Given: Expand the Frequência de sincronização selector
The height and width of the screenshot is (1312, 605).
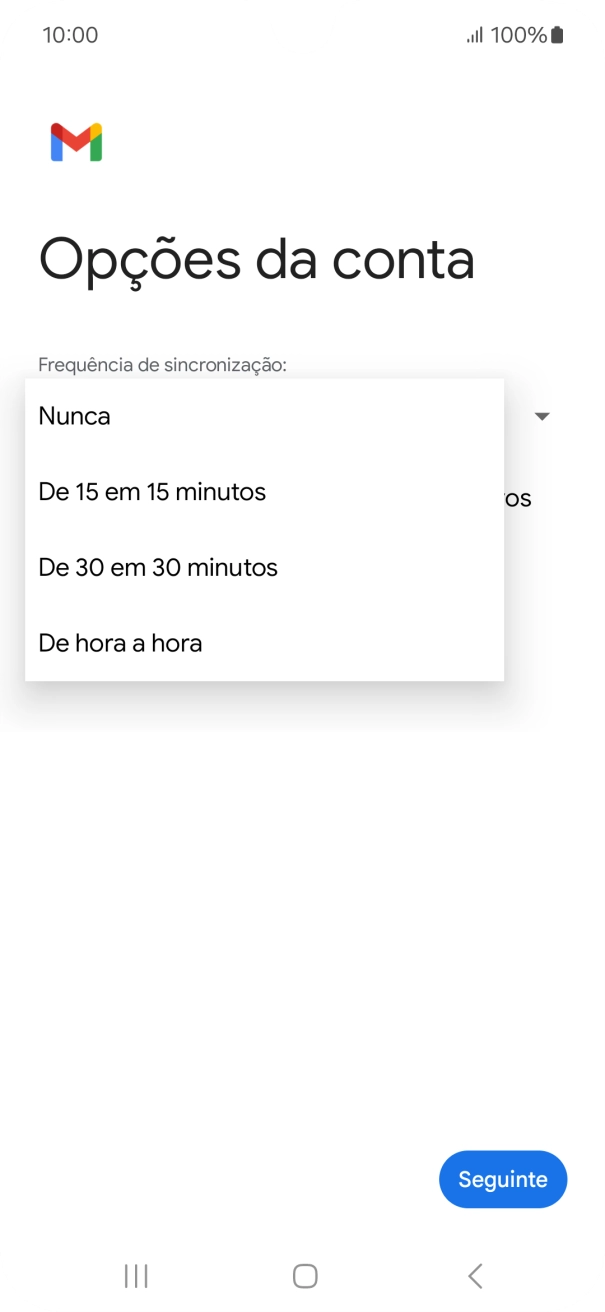Looking at the screenshot, I should [541, 415].
